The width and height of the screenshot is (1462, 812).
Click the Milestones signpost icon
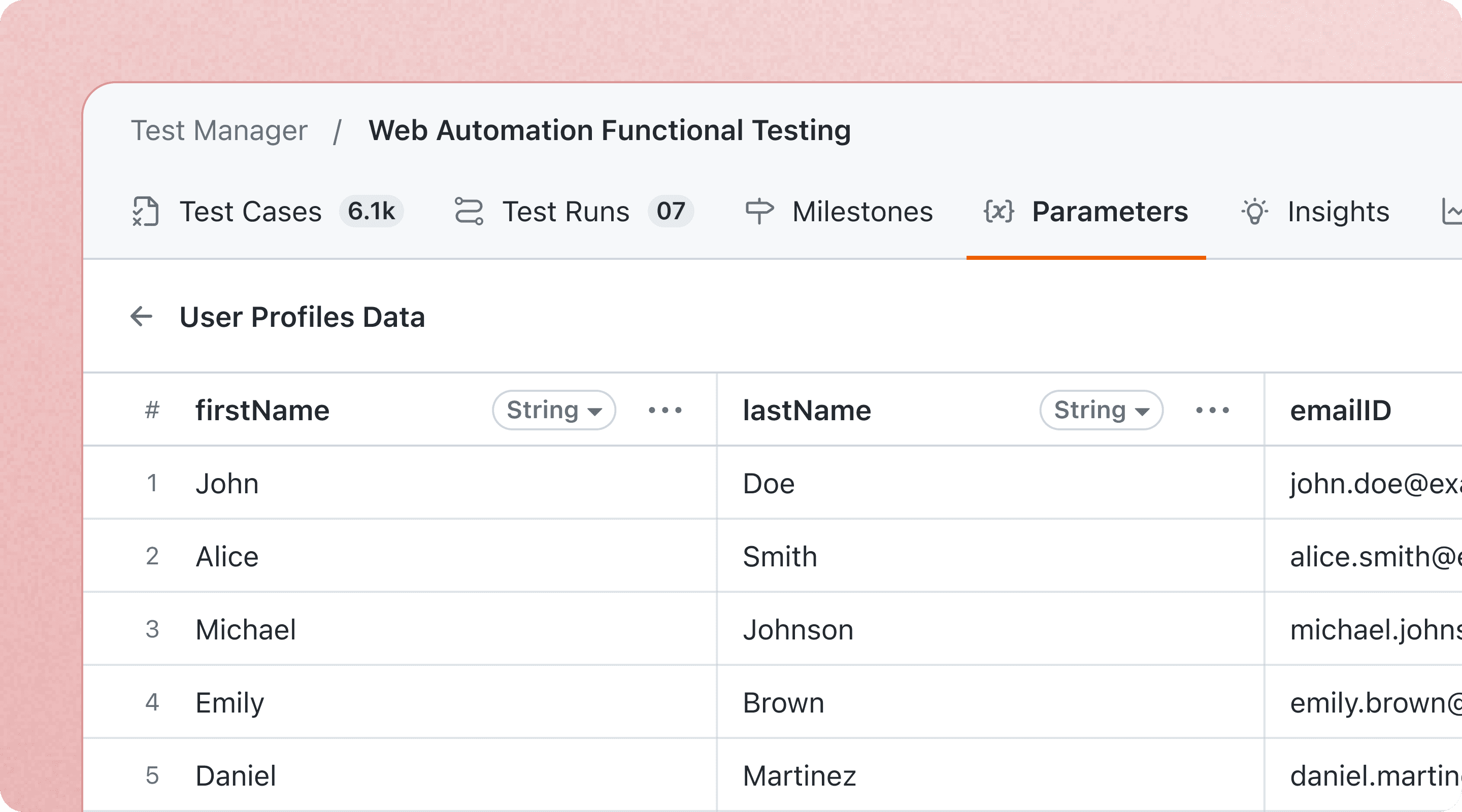click(759, 212)
